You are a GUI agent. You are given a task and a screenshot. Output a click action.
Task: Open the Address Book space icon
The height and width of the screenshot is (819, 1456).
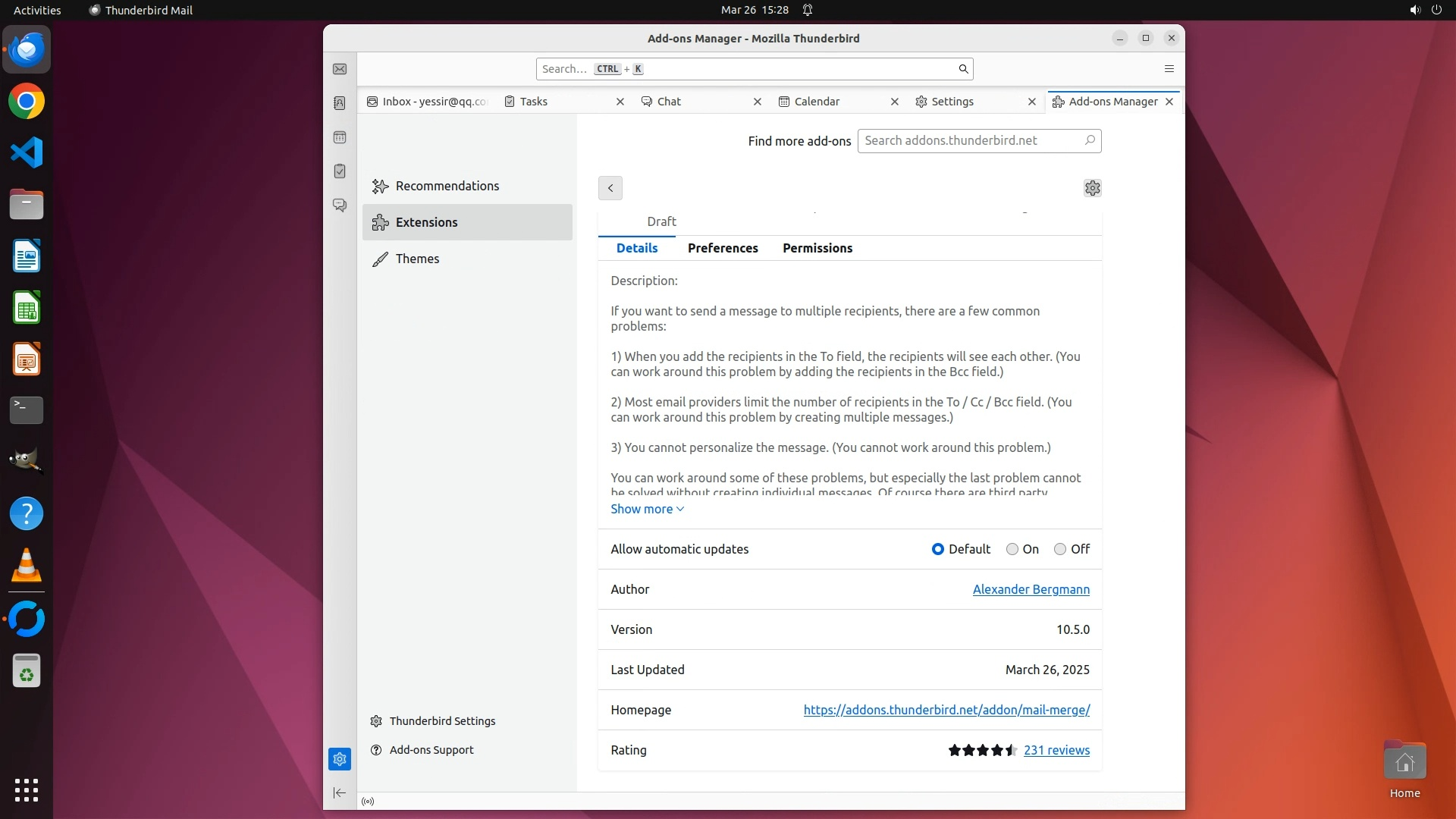(x=340, y=103)
